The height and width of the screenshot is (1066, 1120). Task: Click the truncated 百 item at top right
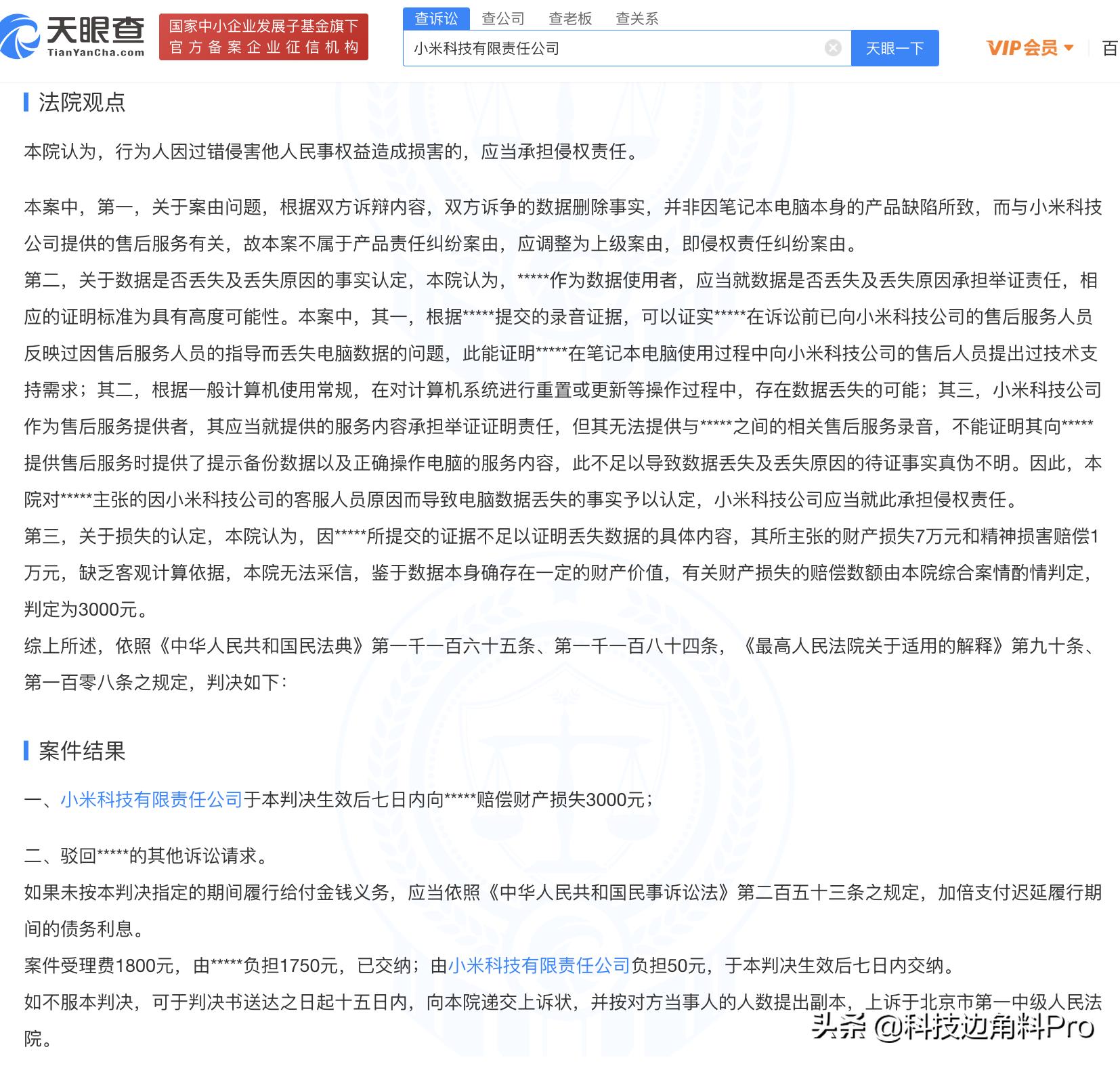click(1110, 47)
